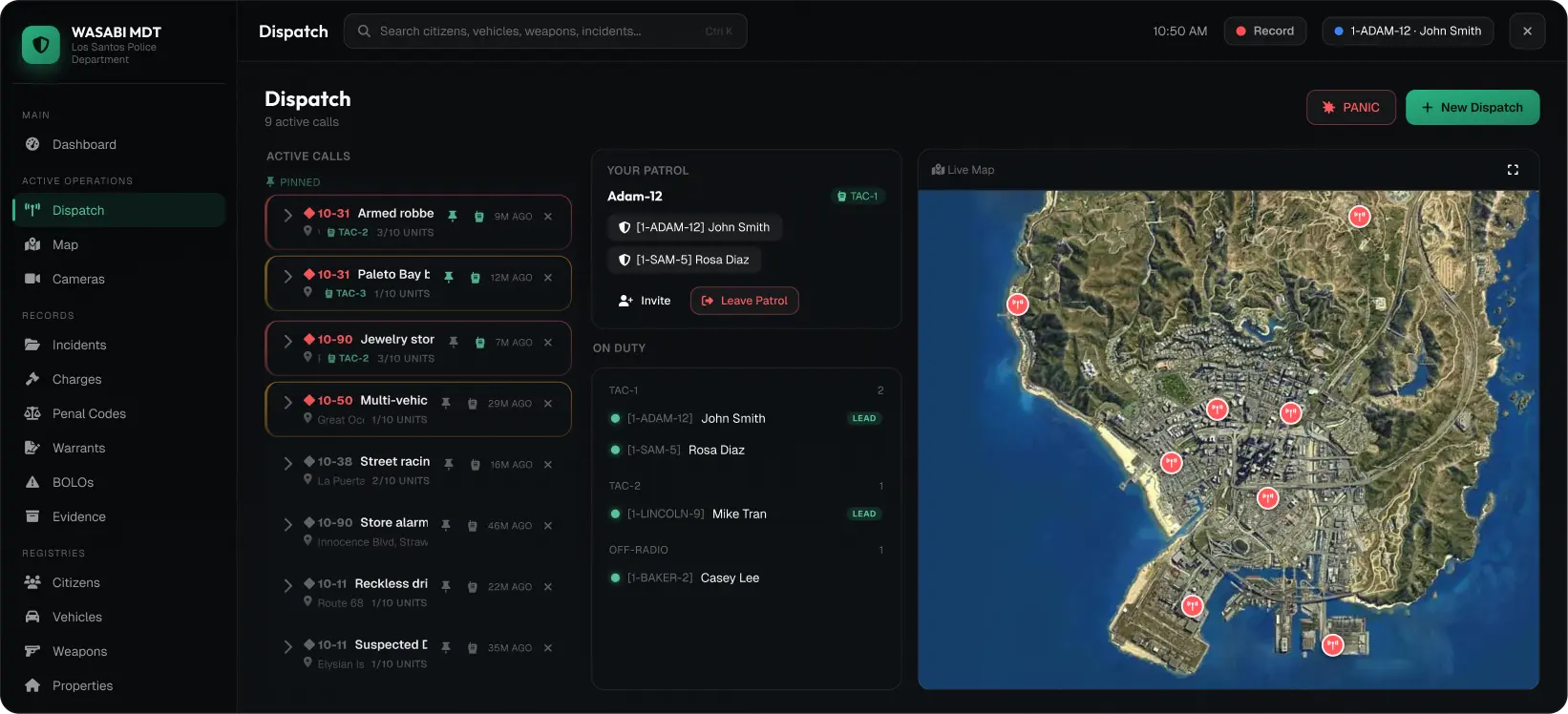
Task: Open the Penal Codes page
Action: tap(118, 413)
